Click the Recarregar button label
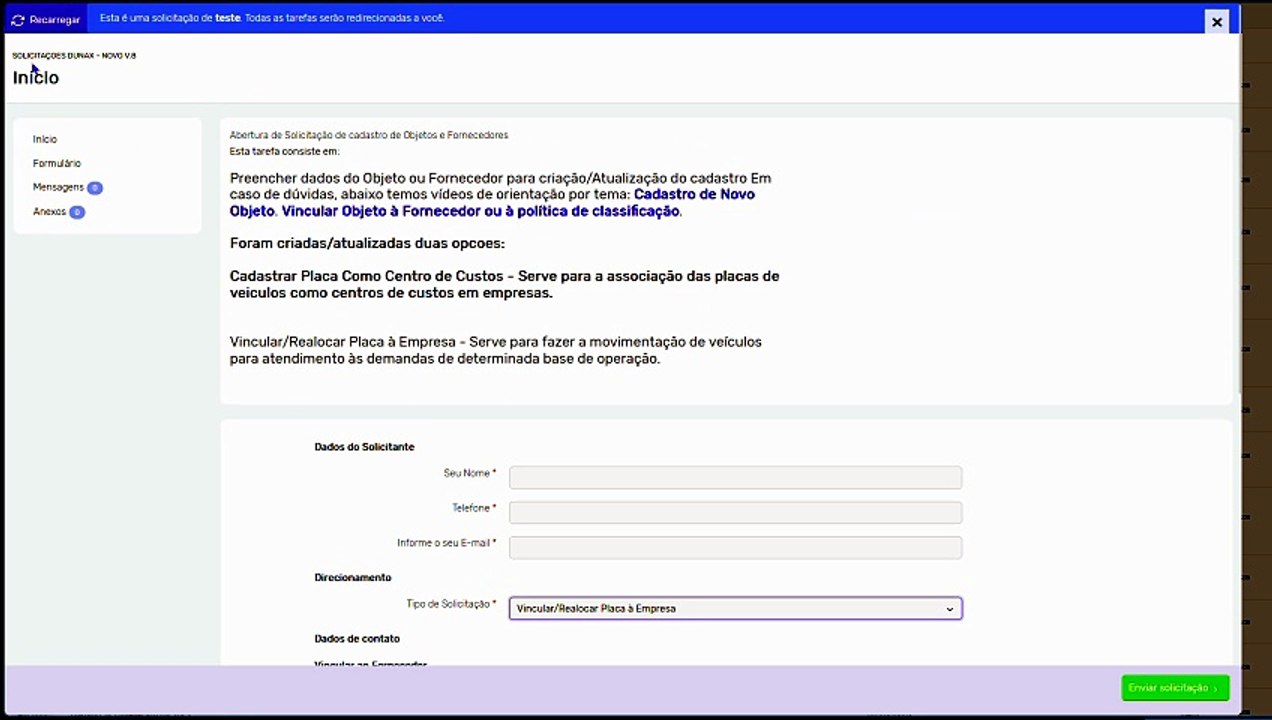This screenshot has height=720, width=1272. point(55,20)
